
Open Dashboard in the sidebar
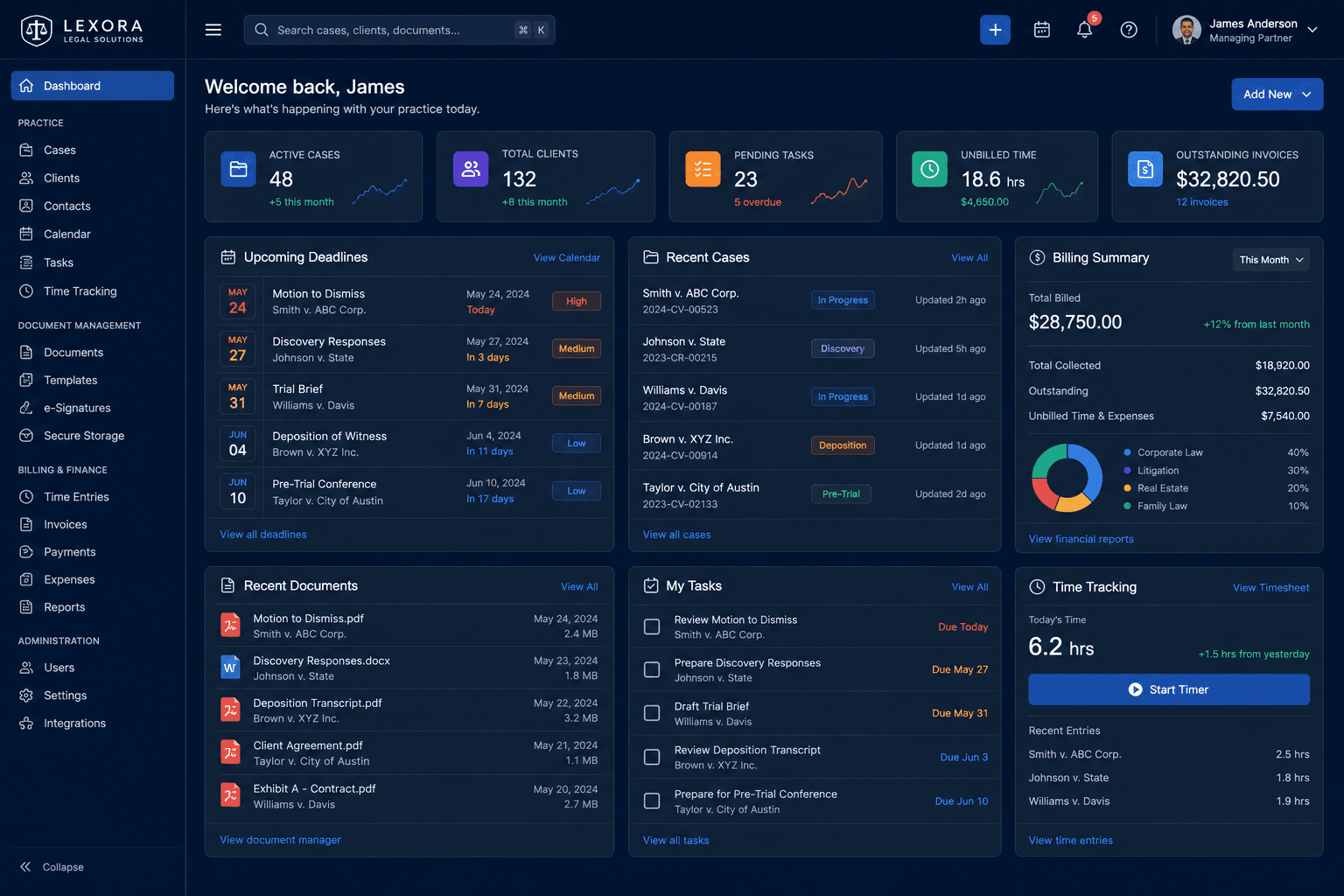(x=93, y=86)
